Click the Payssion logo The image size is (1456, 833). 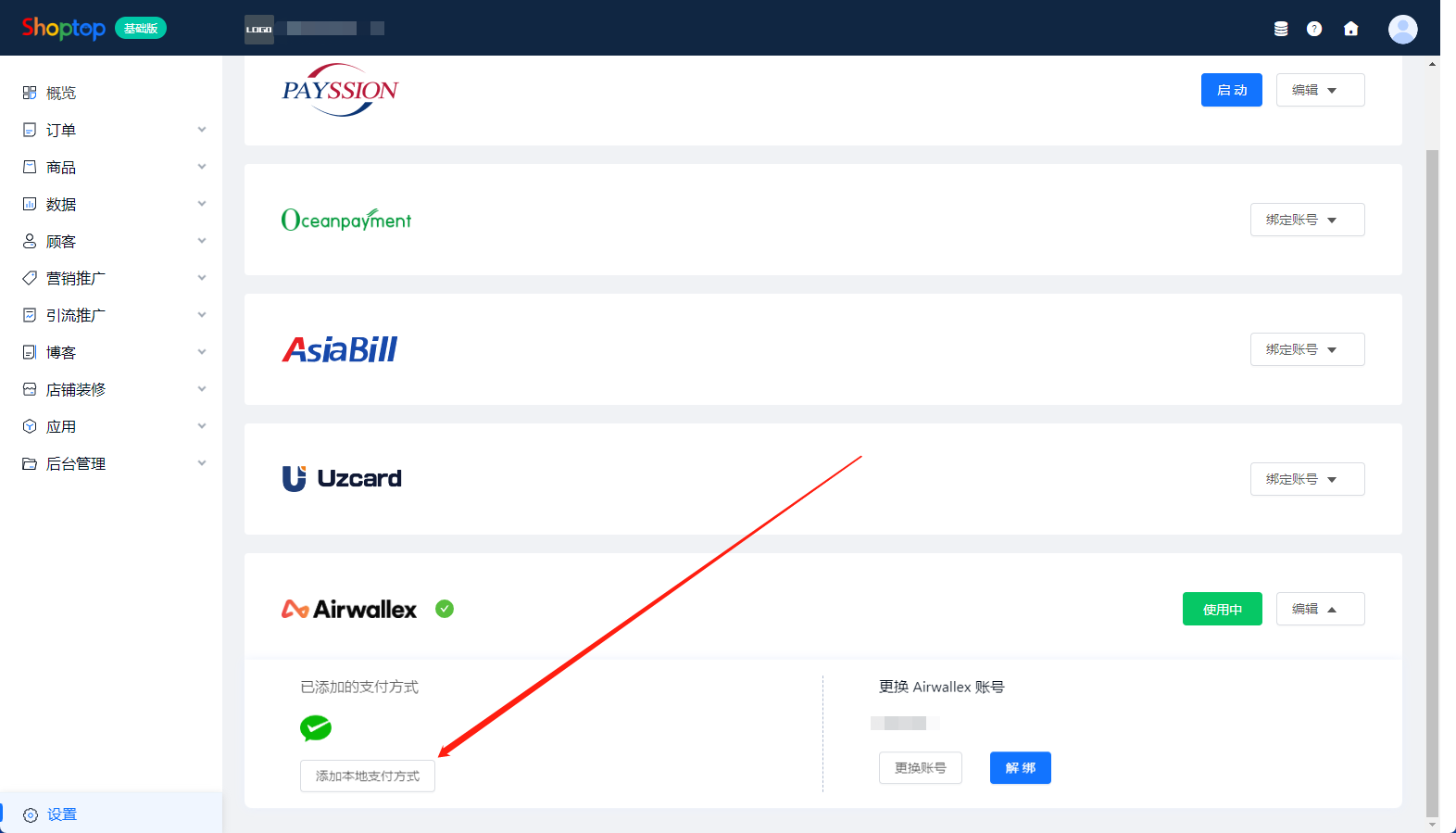340,90
